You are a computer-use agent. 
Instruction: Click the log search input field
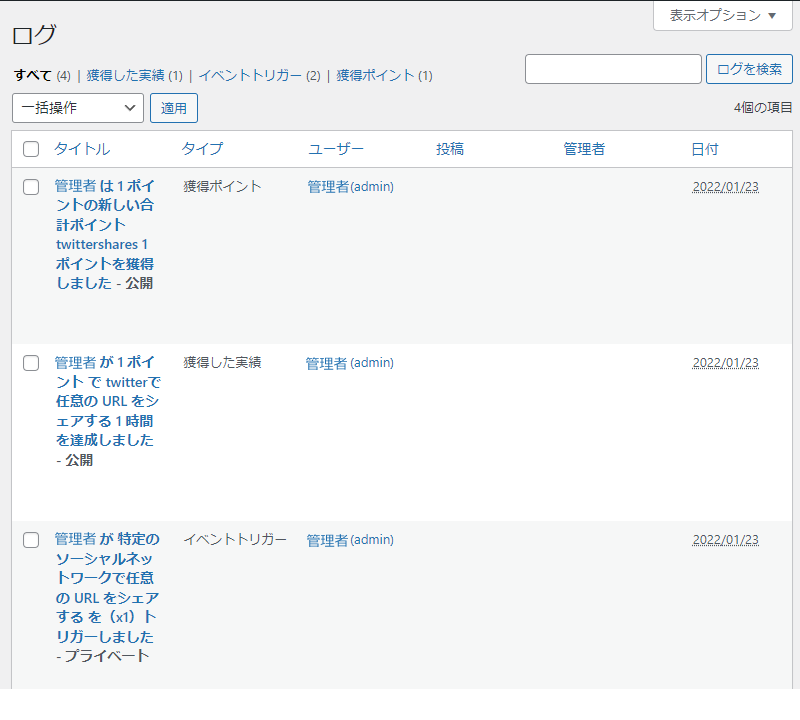[x=613, y=69]
